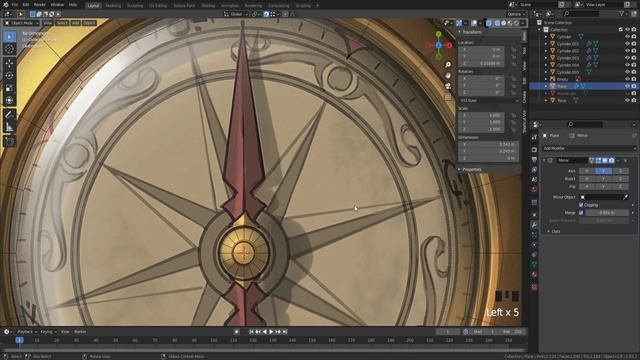The image size is (640, 360).
Task: Open the viewport Object menu
Action: tap(89, 23)
